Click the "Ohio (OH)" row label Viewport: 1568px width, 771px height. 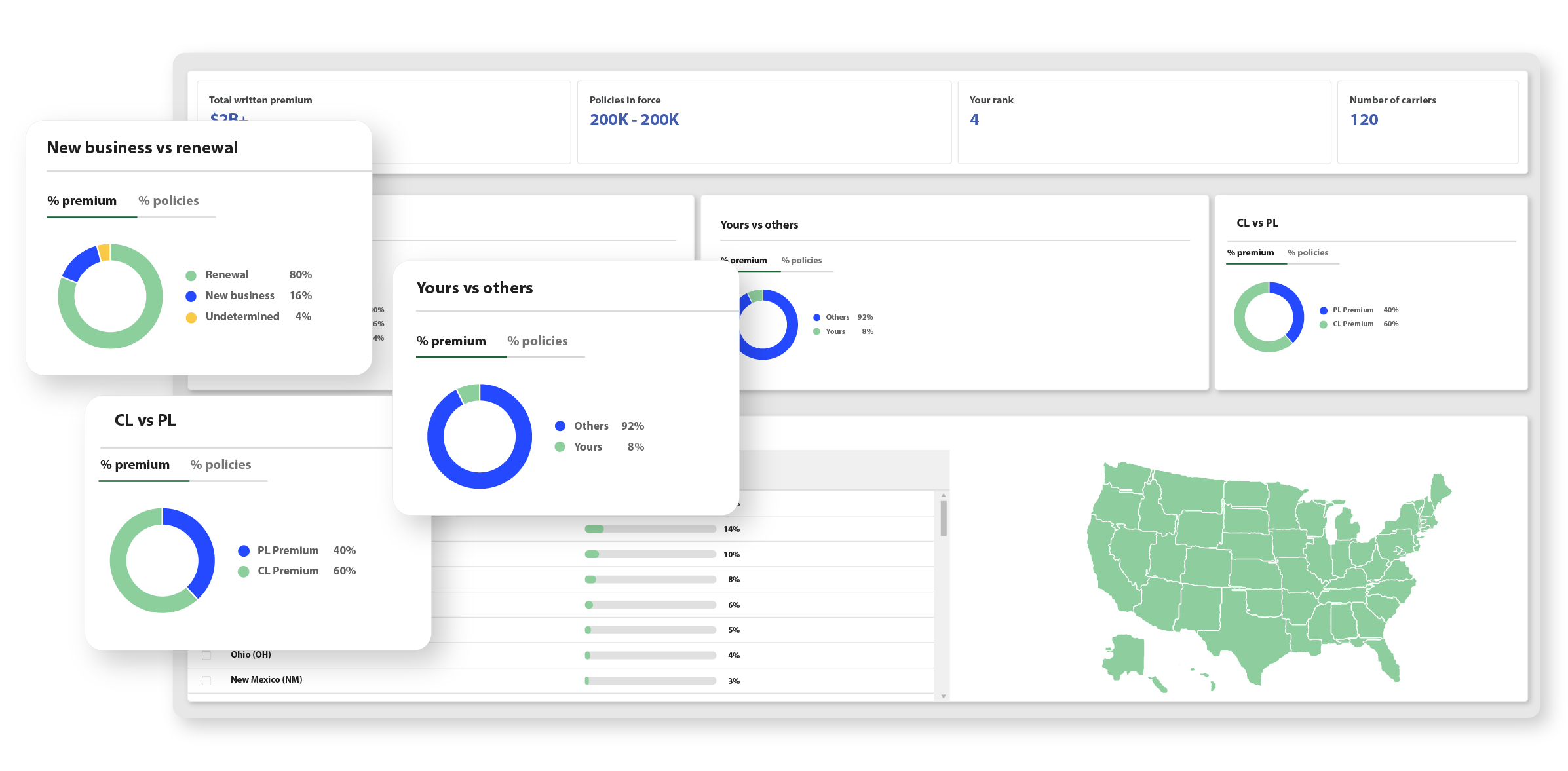point(250,654)
